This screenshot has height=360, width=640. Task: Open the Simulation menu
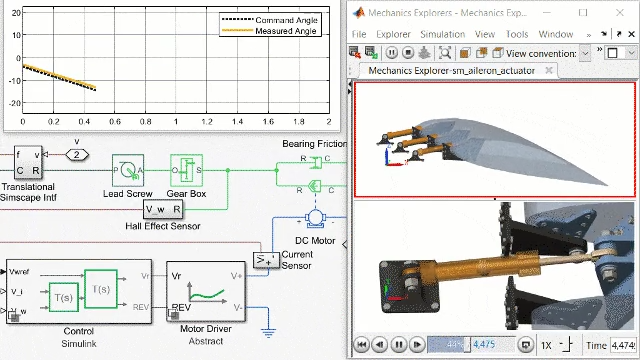pyautogui.click(x=442, y=34)
